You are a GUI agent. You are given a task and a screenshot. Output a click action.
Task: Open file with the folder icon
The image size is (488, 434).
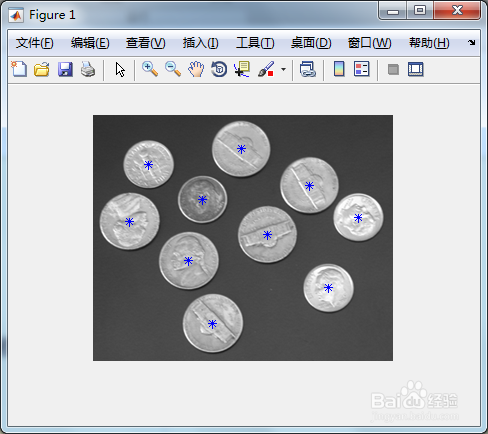click(42, 69)
